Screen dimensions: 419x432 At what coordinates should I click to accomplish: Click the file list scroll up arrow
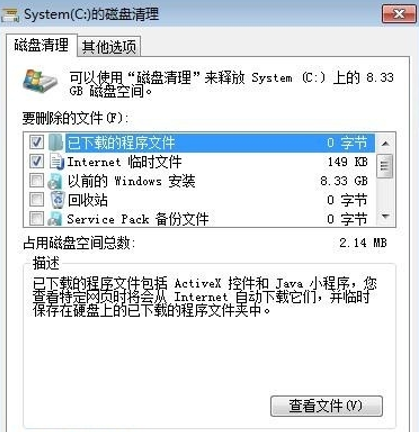(x=385, y=143)
